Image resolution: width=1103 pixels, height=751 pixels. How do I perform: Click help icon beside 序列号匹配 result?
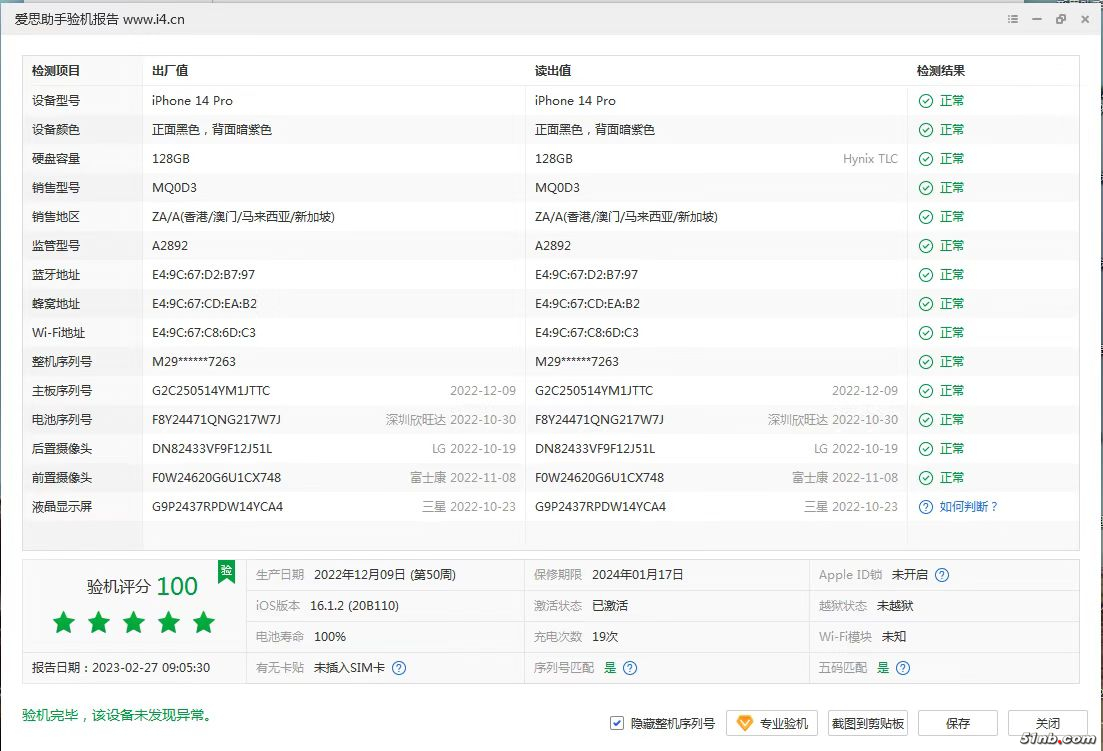point(630,668)
